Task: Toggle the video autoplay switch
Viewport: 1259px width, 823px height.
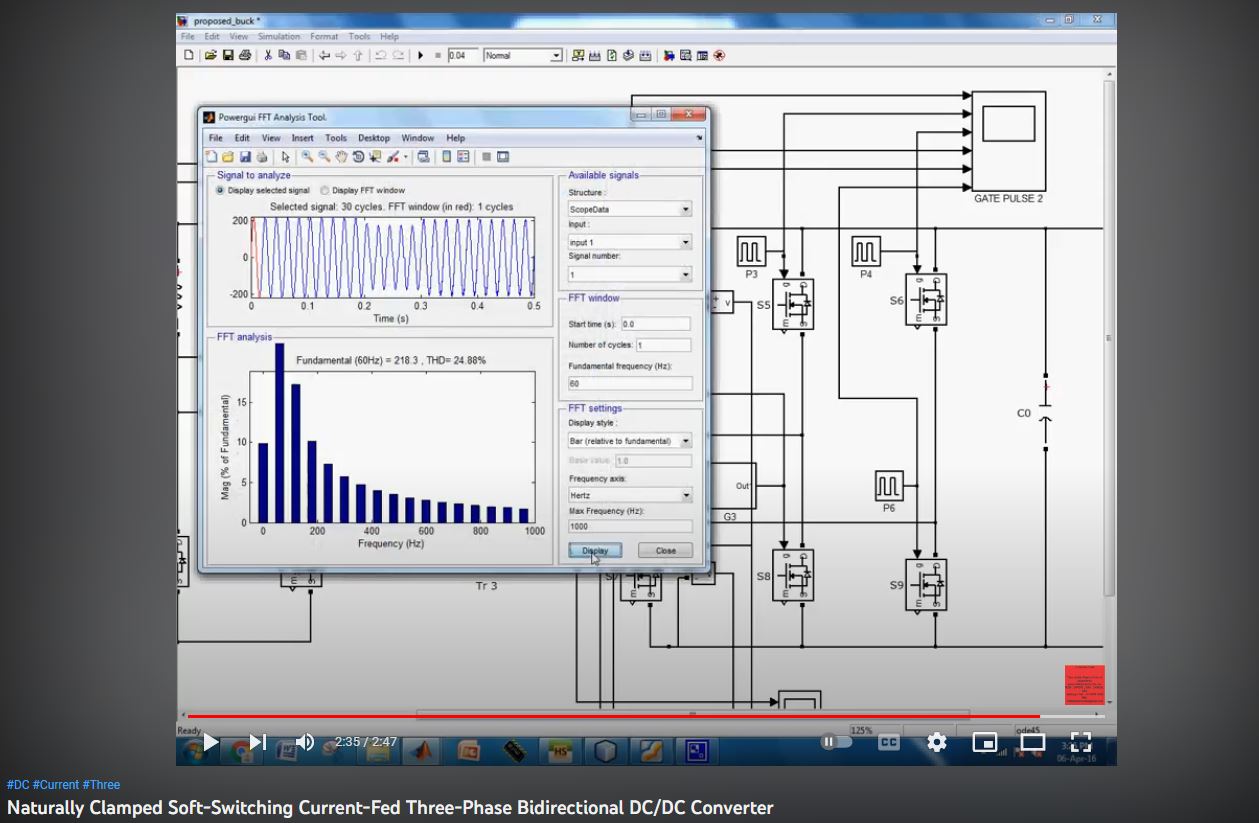Action: [x=835, y=742]
